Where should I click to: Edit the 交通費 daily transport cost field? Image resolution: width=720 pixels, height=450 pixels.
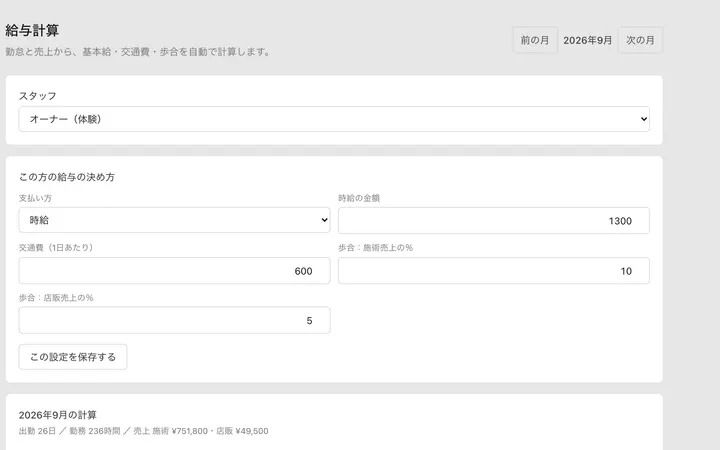click(x=174, y=270)
